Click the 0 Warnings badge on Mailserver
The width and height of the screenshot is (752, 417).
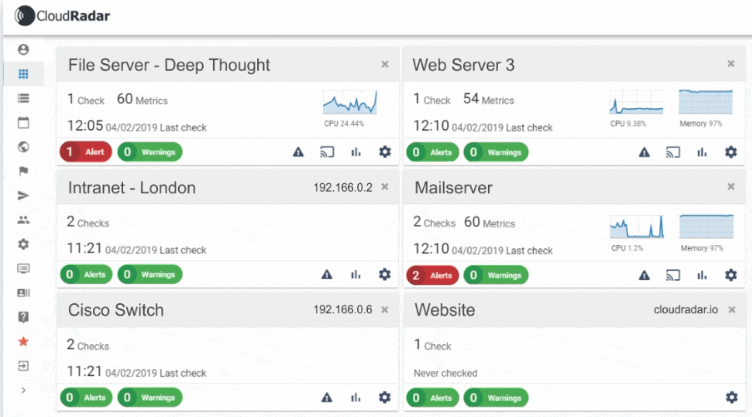(x=496, y=275)
